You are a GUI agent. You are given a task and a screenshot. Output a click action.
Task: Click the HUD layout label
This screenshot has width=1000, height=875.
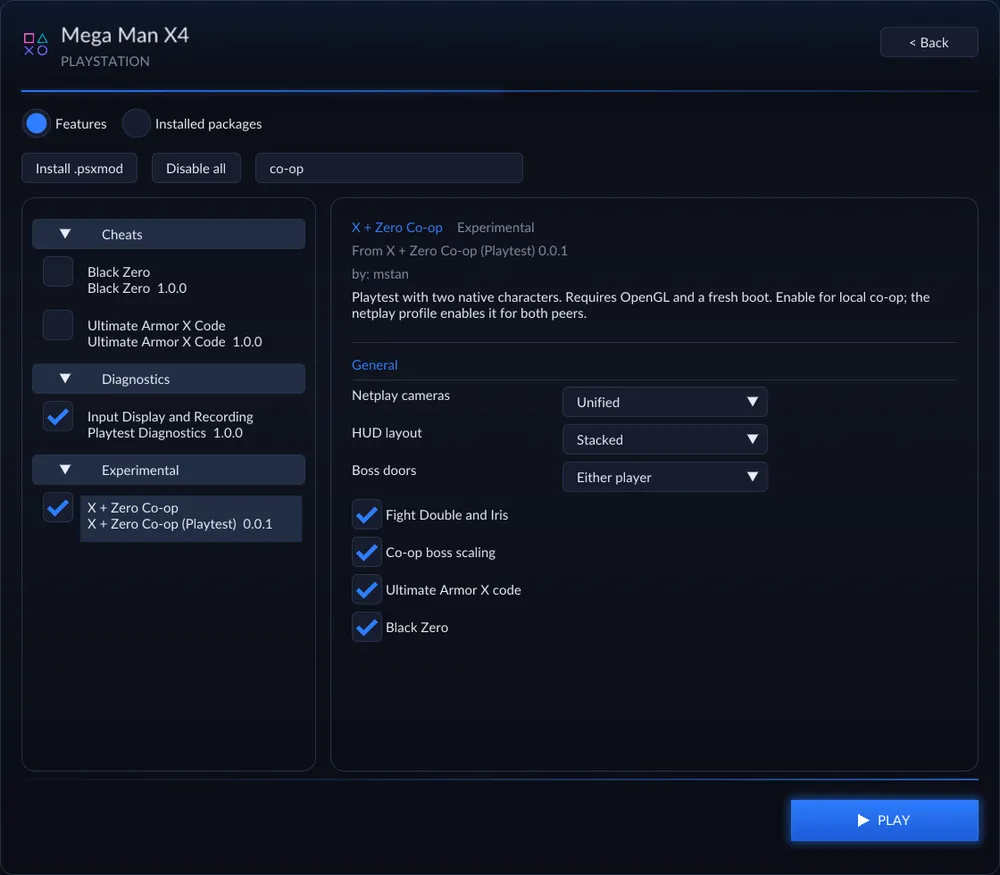pos(386,433)
